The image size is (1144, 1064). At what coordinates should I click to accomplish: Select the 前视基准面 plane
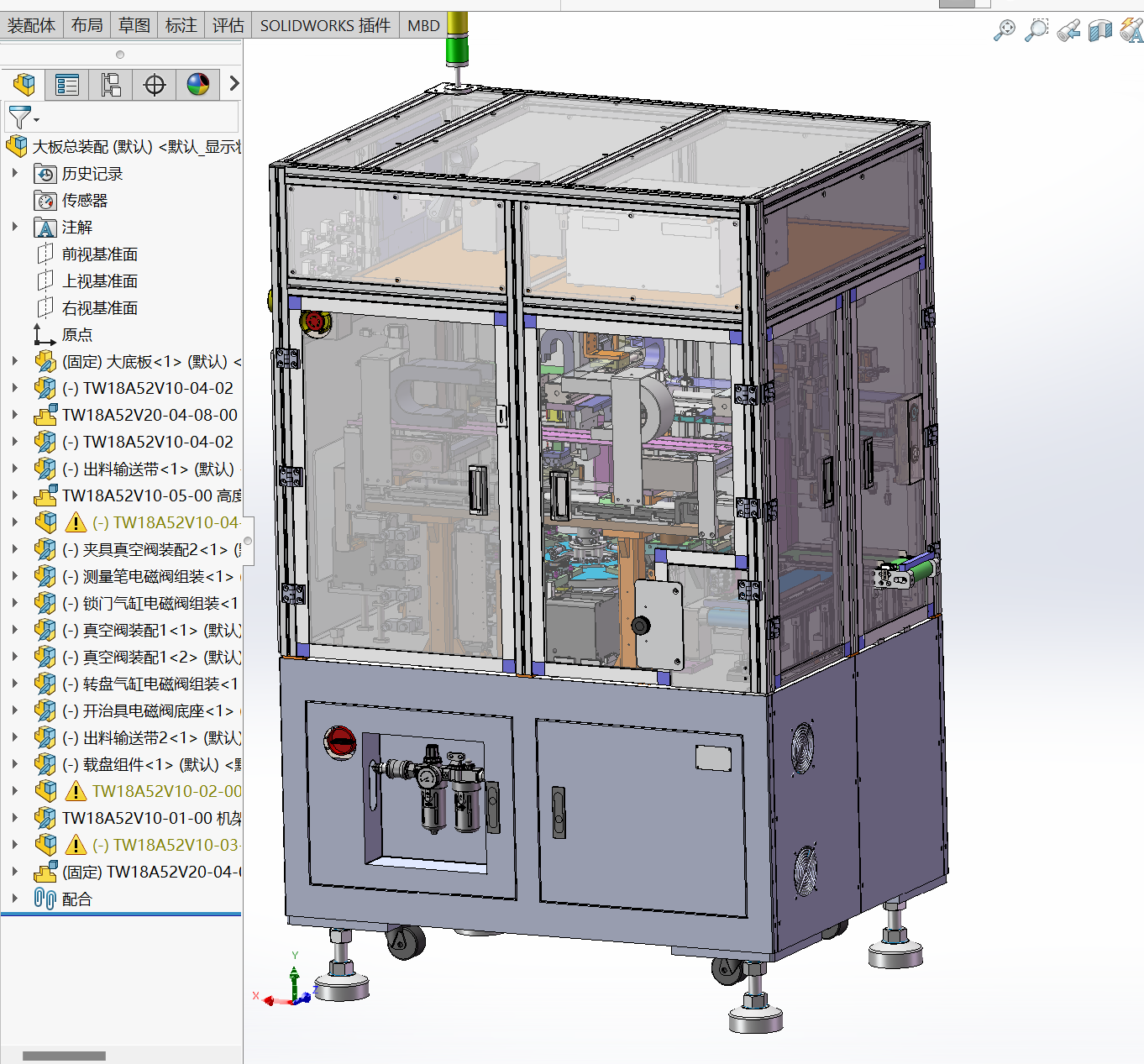pos(99,254)
